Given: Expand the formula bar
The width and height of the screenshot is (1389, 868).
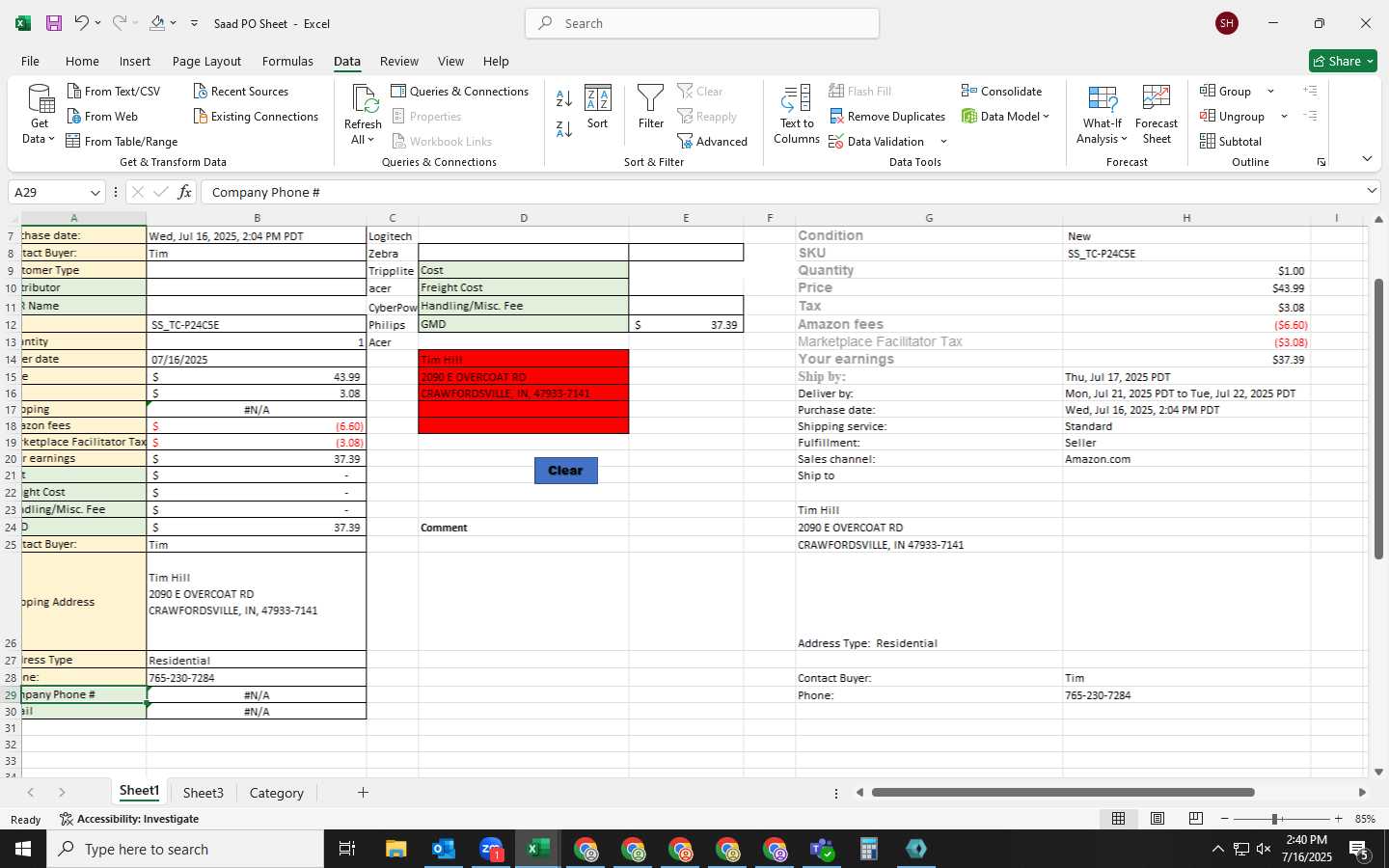Looking at the screenshot, I should point(1372,191).
